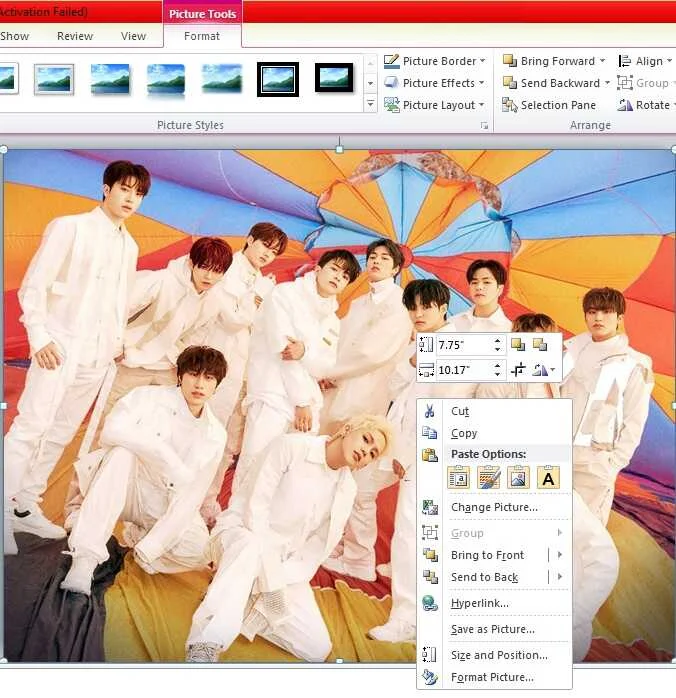This screenshot has width=676, height=698.
Task: Click the Bring Forward ribbon button
Action: tap(549, 61)
